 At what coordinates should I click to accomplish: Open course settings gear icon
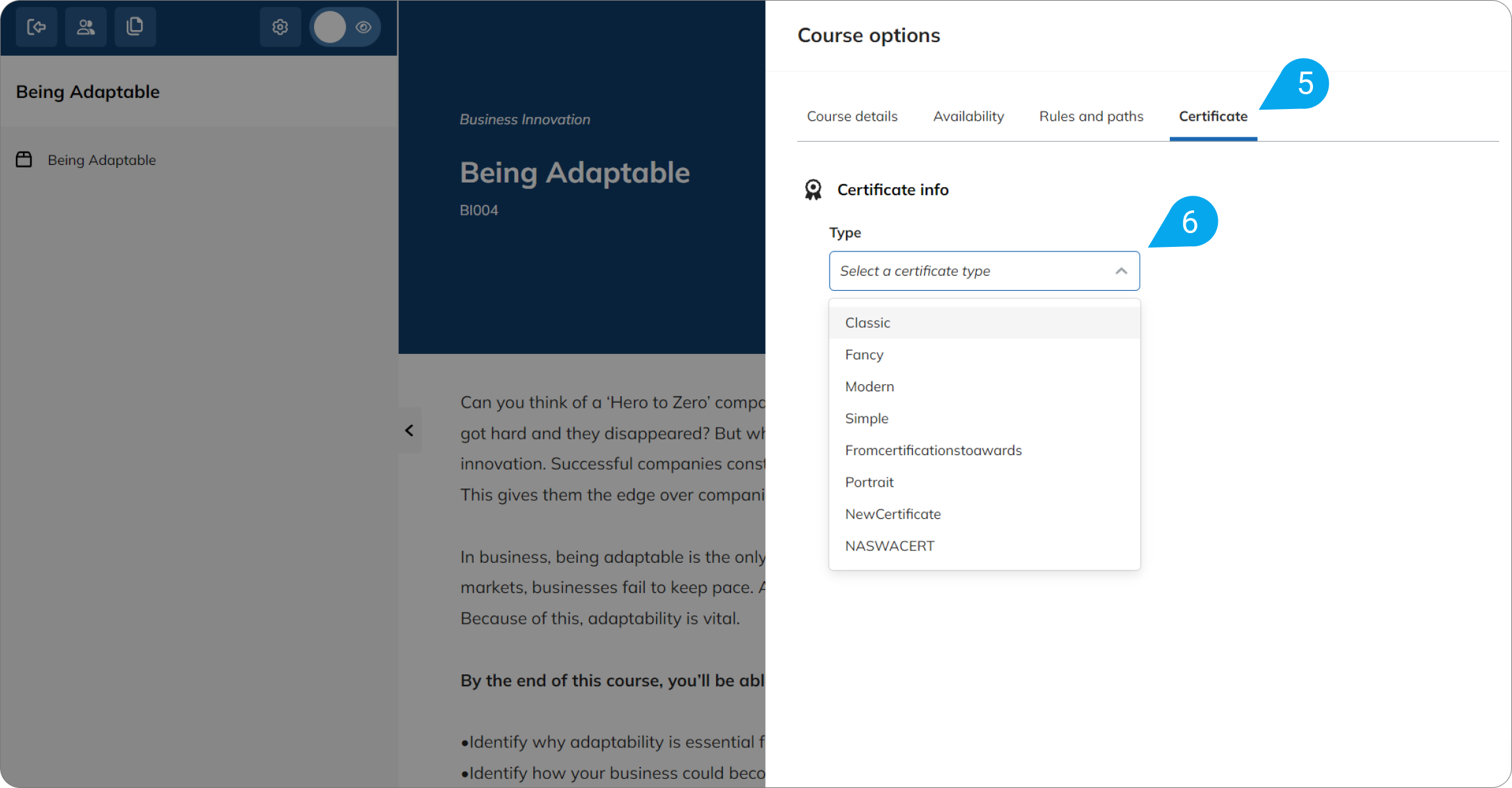tap(280, 27)
